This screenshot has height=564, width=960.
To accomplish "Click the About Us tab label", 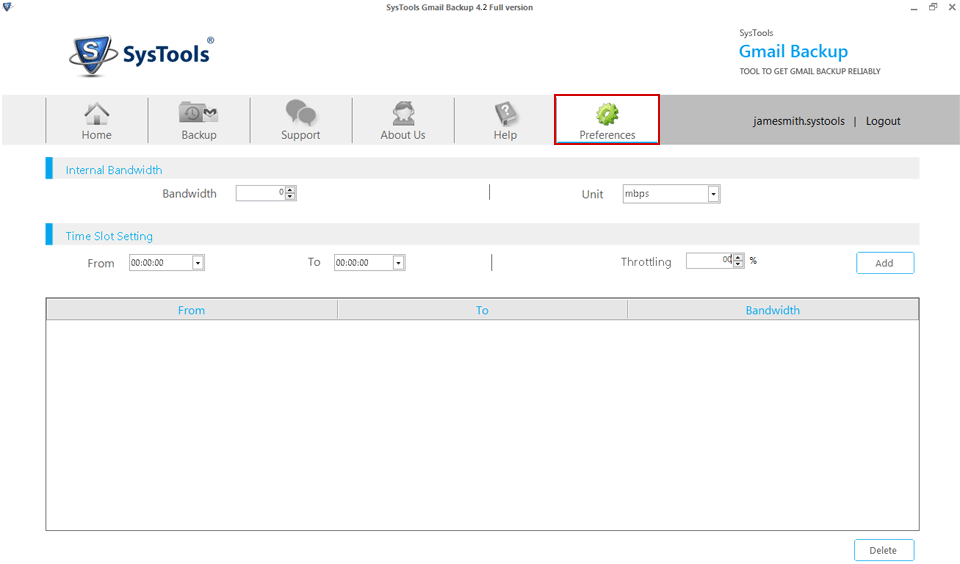I will tap(403, 135).
